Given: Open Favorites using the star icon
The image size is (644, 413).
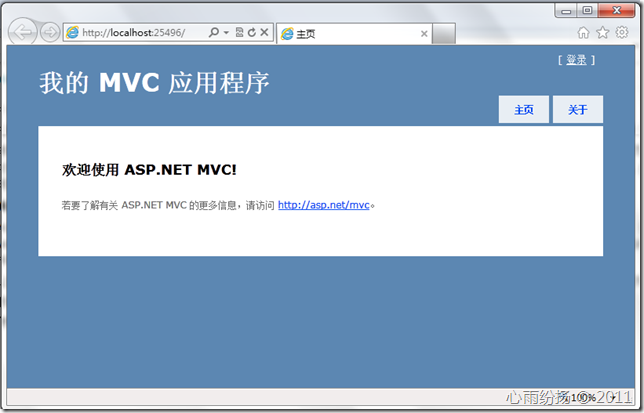Looking at the screenshot, I should coord(602,32).
